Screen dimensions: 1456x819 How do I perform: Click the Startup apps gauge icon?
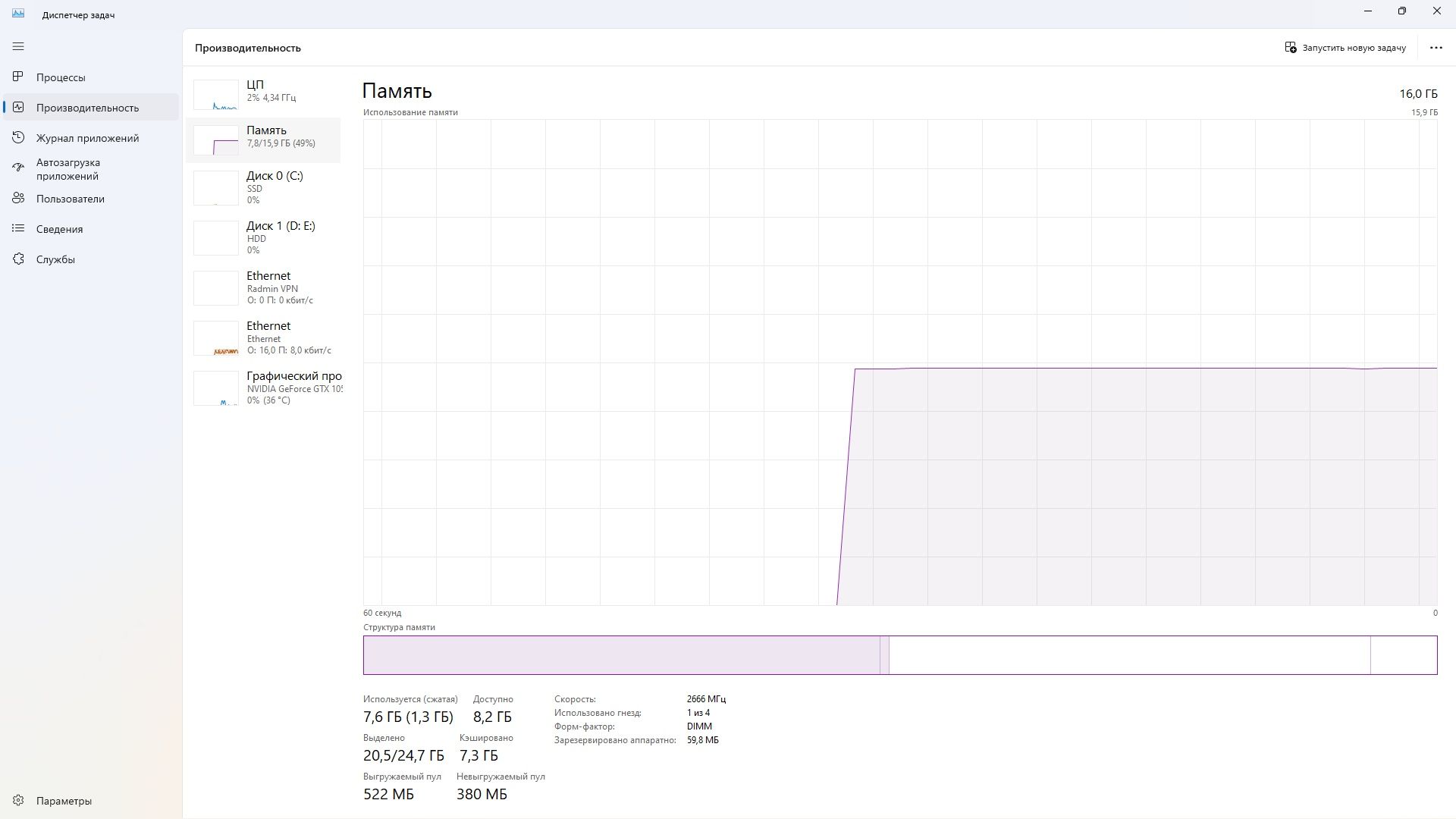(18, 168)
